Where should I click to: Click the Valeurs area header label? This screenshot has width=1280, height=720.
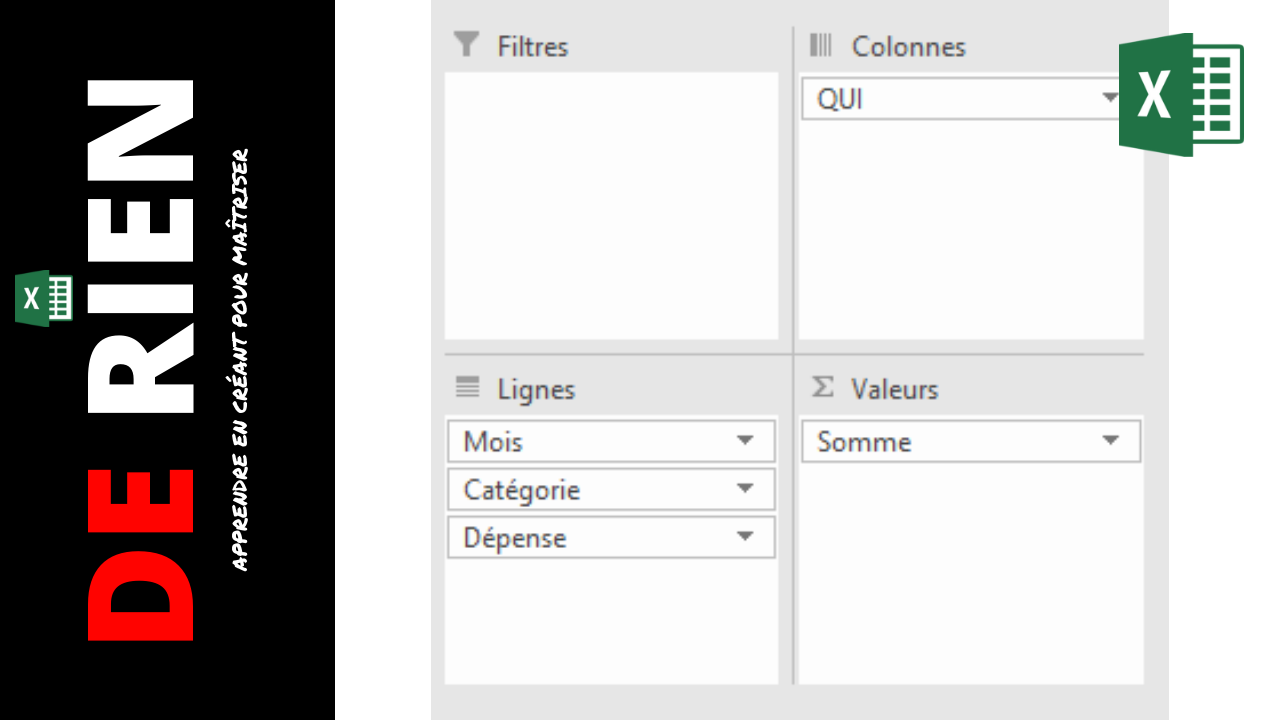895,389
